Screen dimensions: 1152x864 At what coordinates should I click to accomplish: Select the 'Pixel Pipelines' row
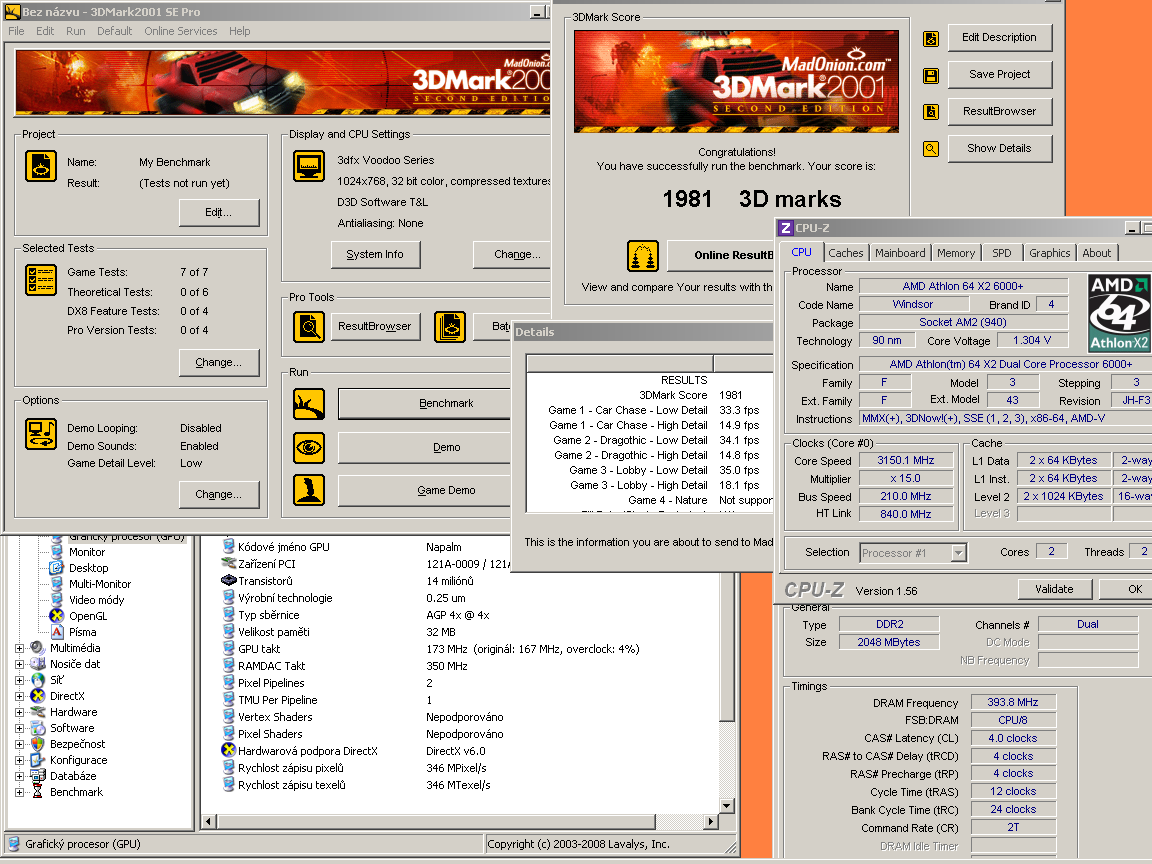coord(327,683)
